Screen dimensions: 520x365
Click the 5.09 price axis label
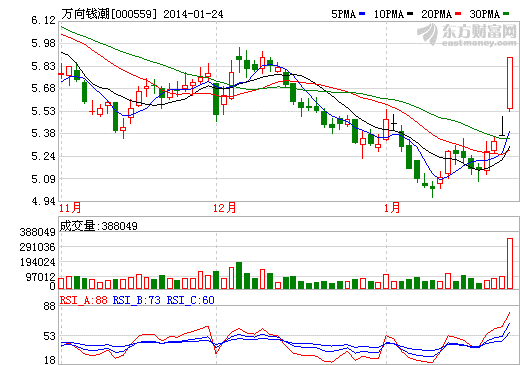(43, 179)
